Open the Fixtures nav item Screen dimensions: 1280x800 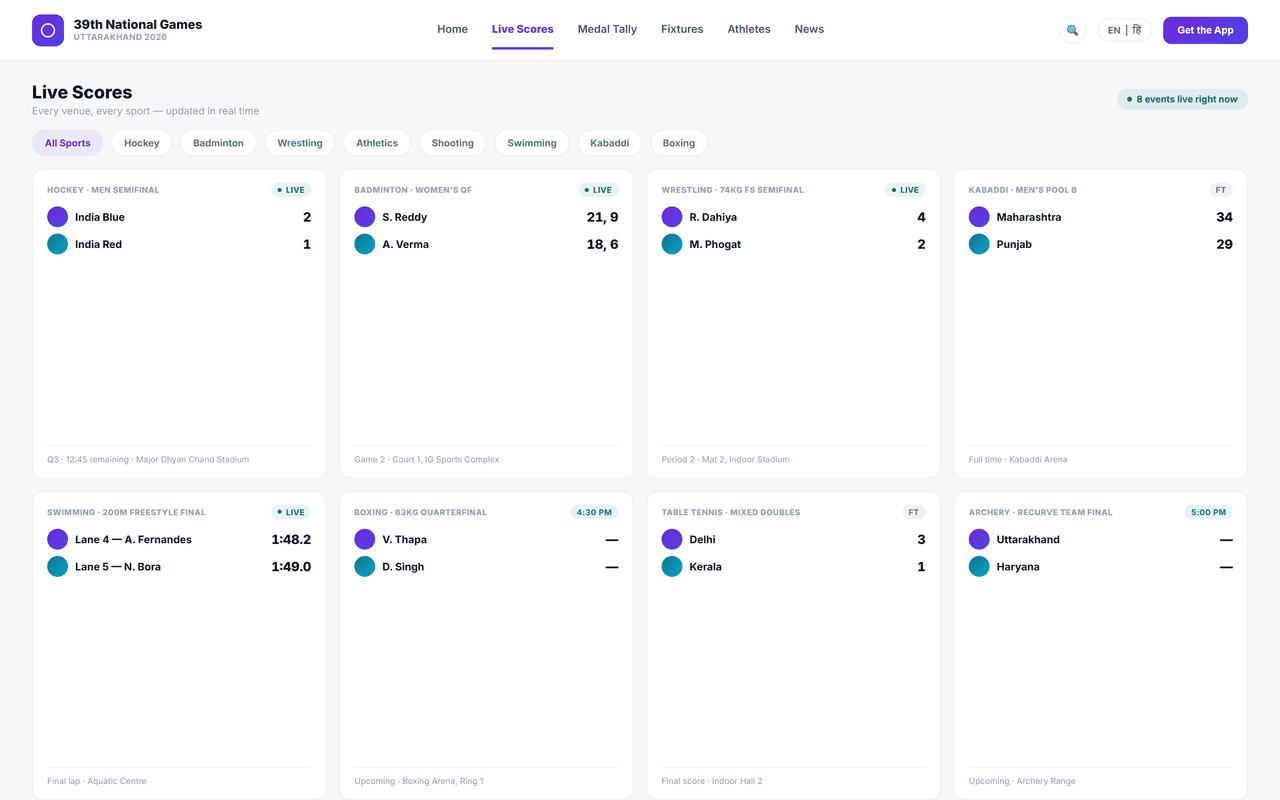(682, 30)
